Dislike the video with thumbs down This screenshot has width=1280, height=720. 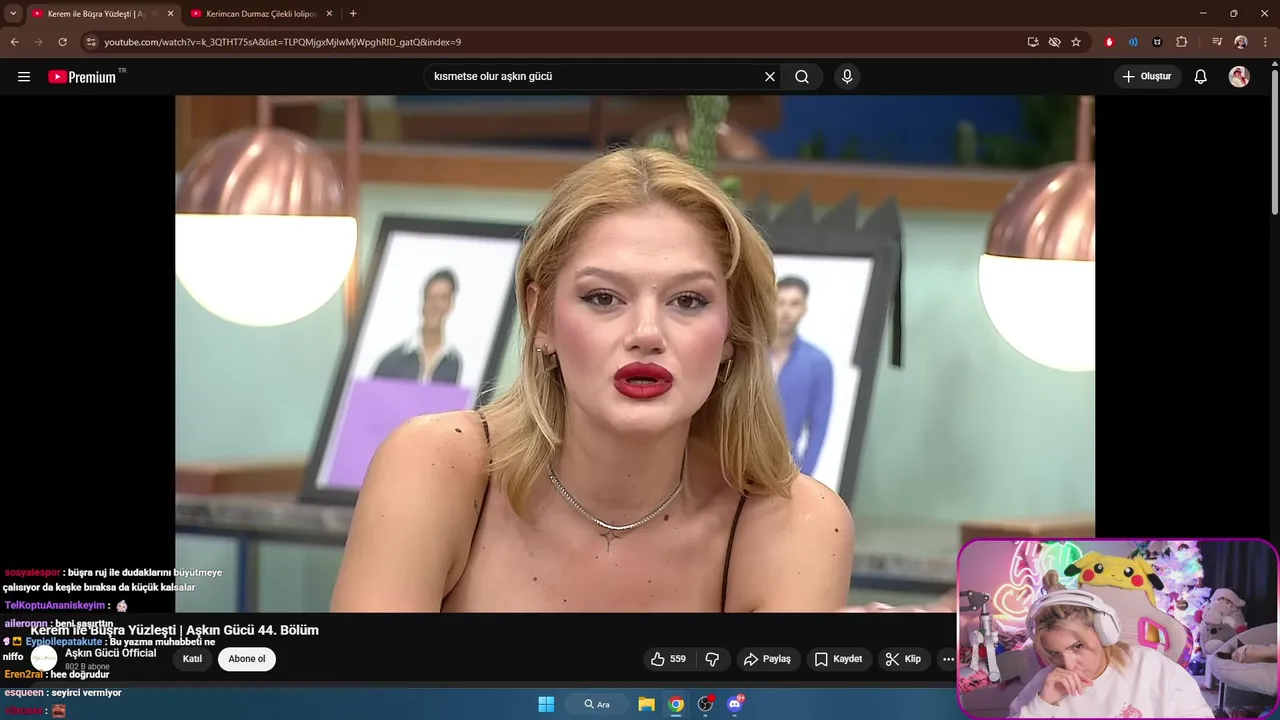pyautogui.click(x=713, y=659)
